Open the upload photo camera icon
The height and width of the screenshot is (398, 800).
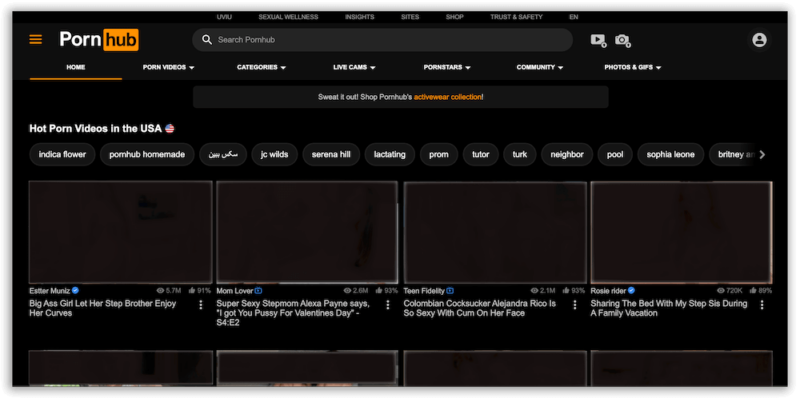pos(622,40)
